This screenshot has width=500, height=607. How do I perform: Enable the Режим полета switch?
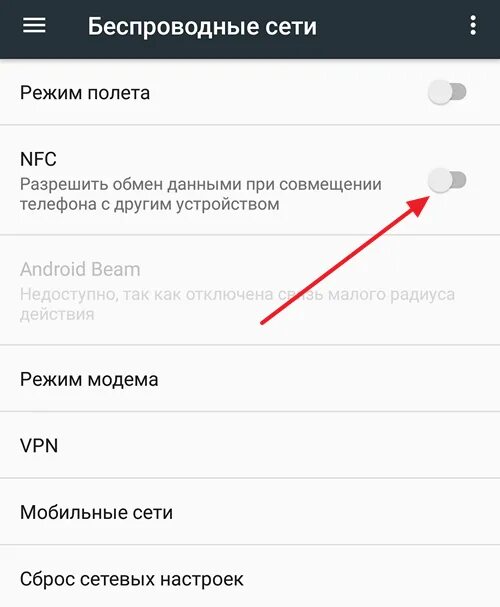pyautogui.click(x=447, y=93)
